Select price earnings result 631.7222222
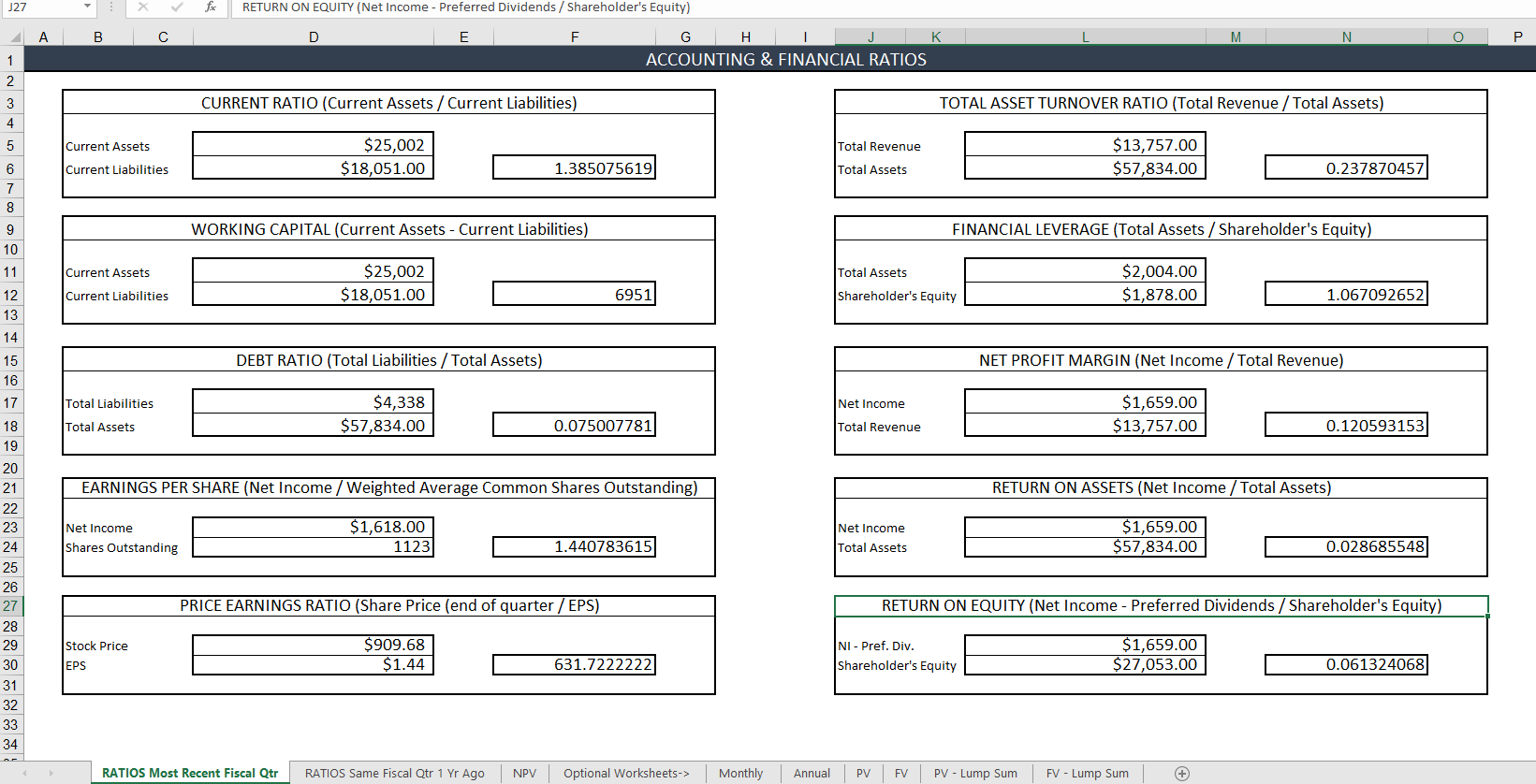Viewport: 1536px width, 784px height. pyautogui.click(x=575, y=664)
